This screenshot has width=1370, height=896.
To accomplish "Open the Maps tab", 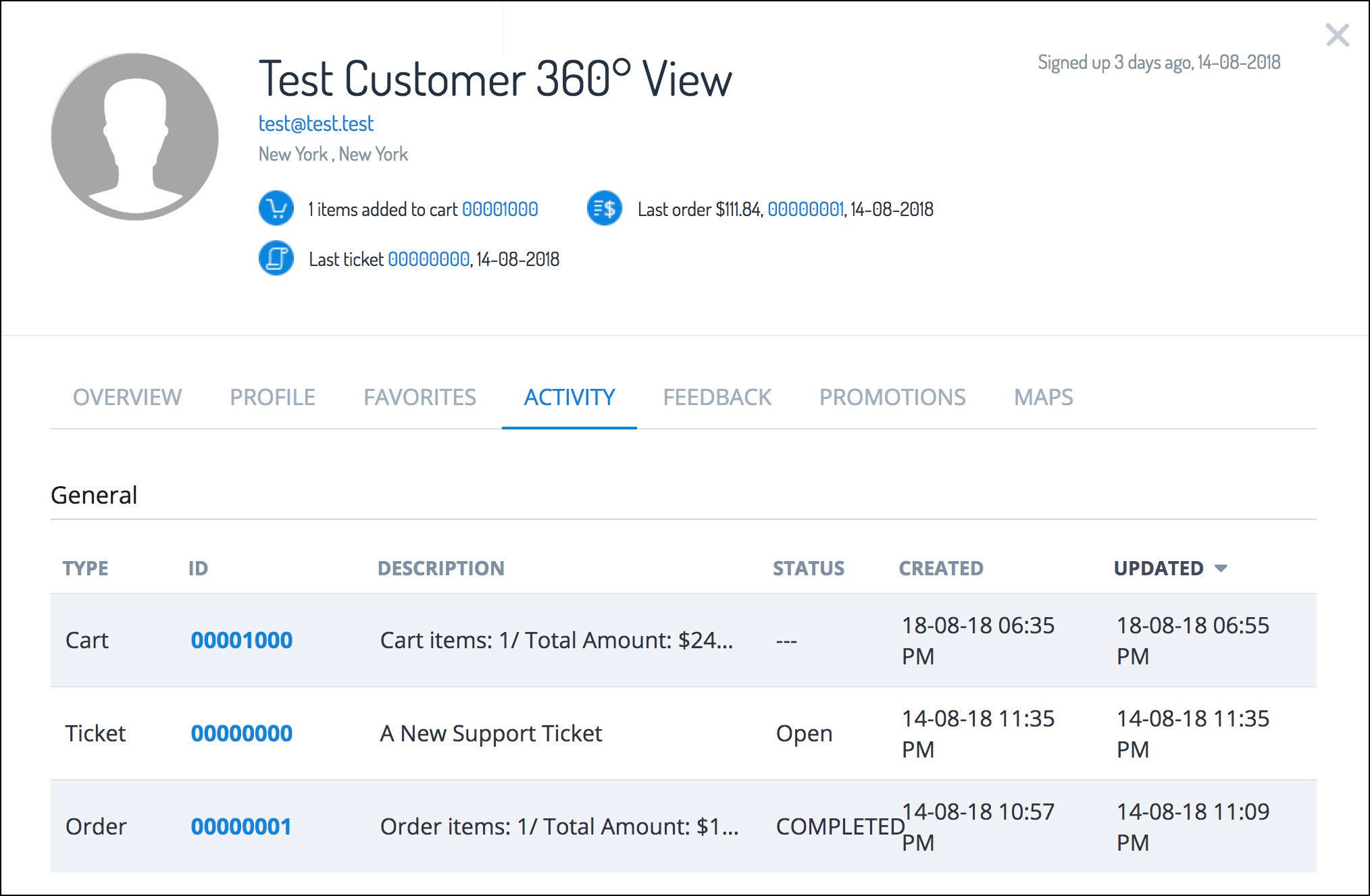I will tap(1043, 397).
